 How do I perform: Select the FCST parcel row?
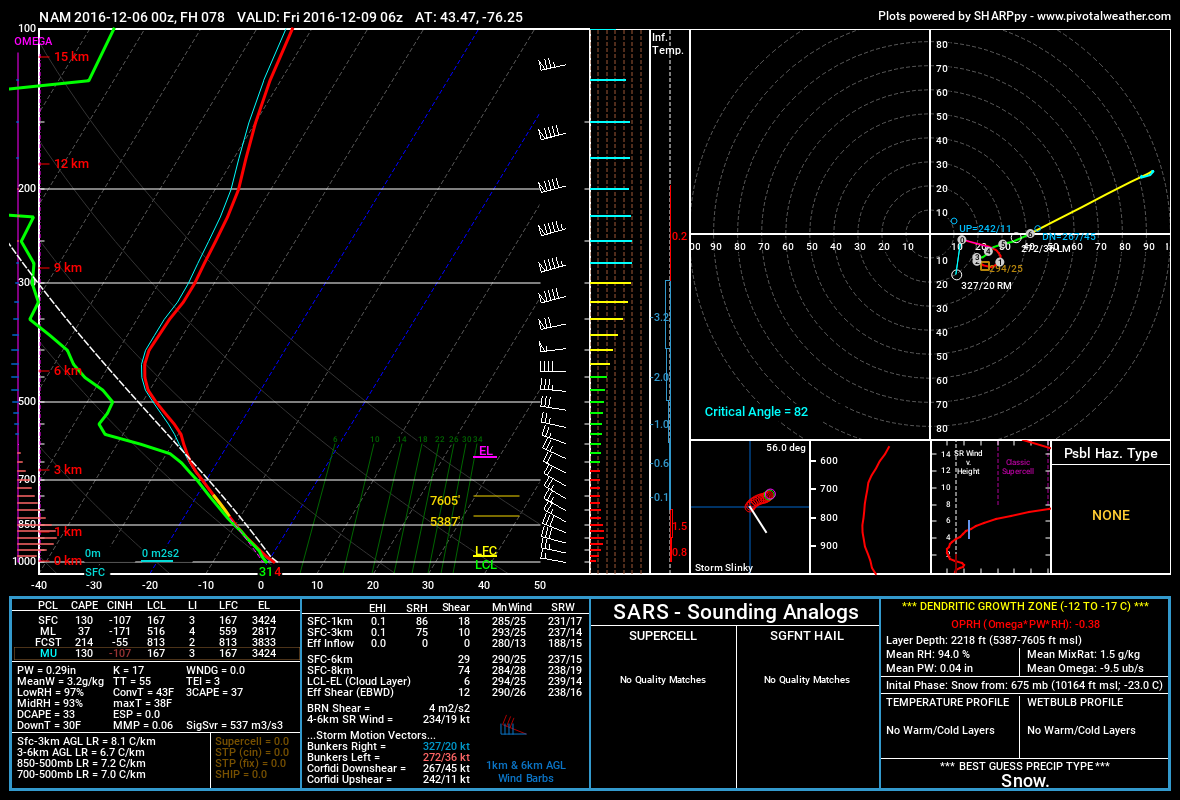click(x=156, y=642)
